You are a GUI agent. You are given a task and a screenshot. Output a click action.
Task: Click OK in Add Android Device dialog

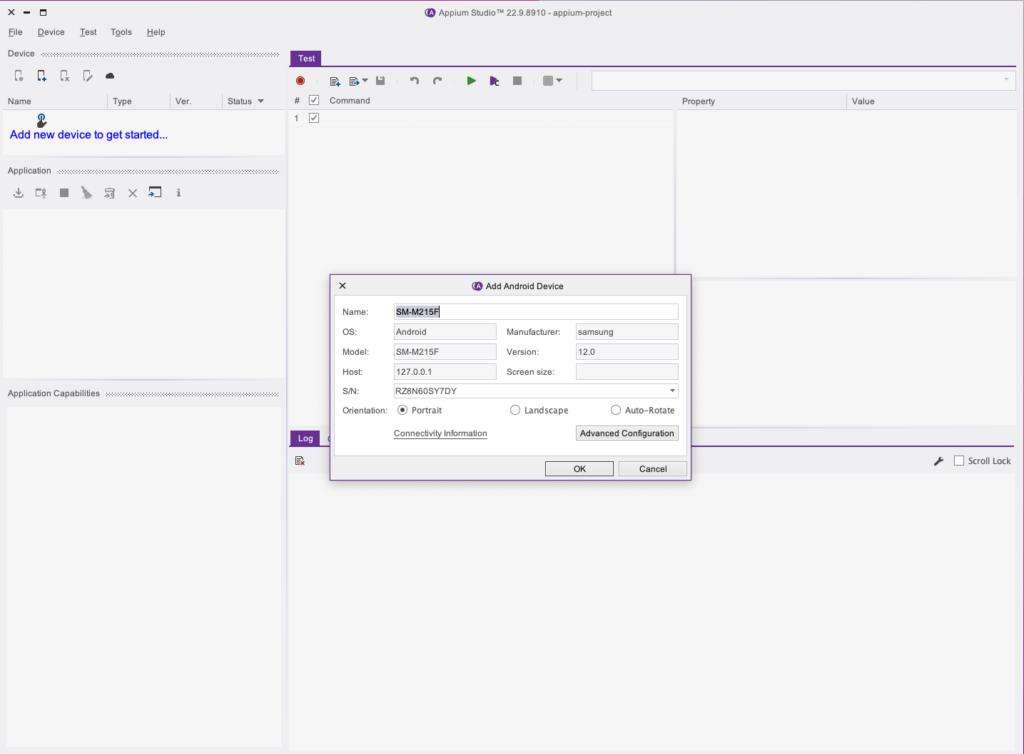pos(579,469)
